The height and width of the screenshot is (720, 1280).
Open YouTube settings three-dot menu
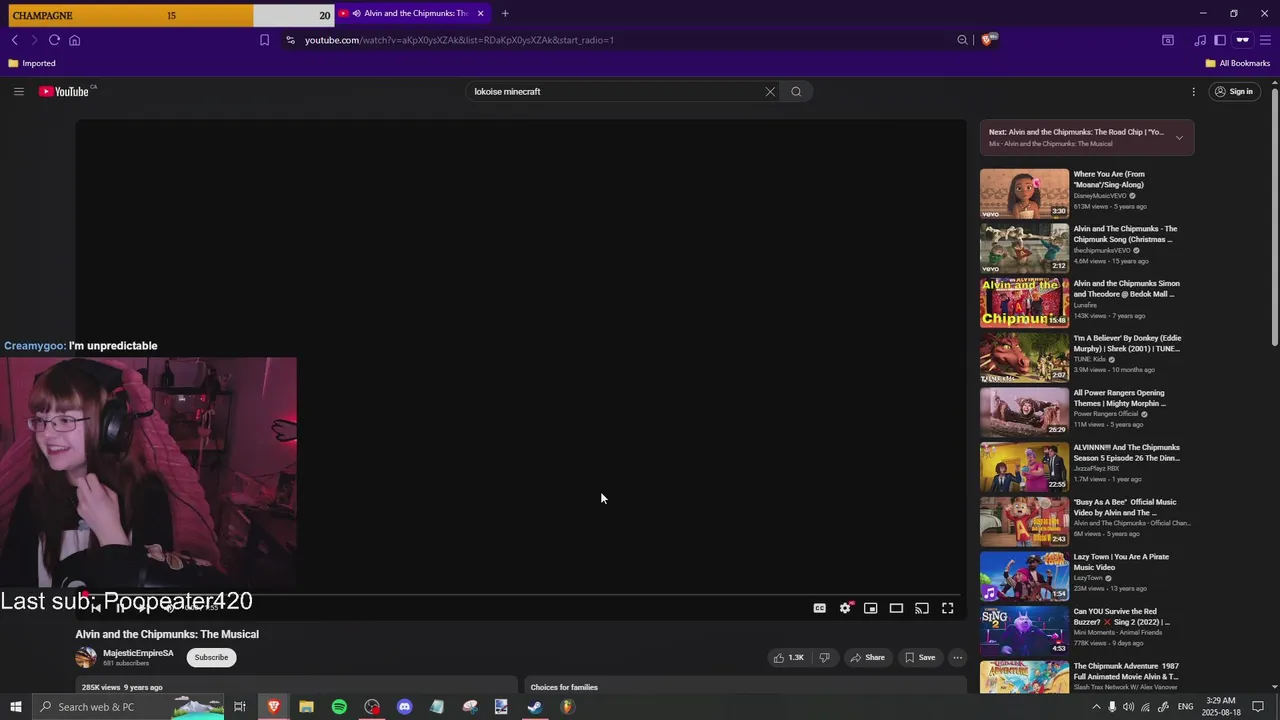[x=1193, y=91]
